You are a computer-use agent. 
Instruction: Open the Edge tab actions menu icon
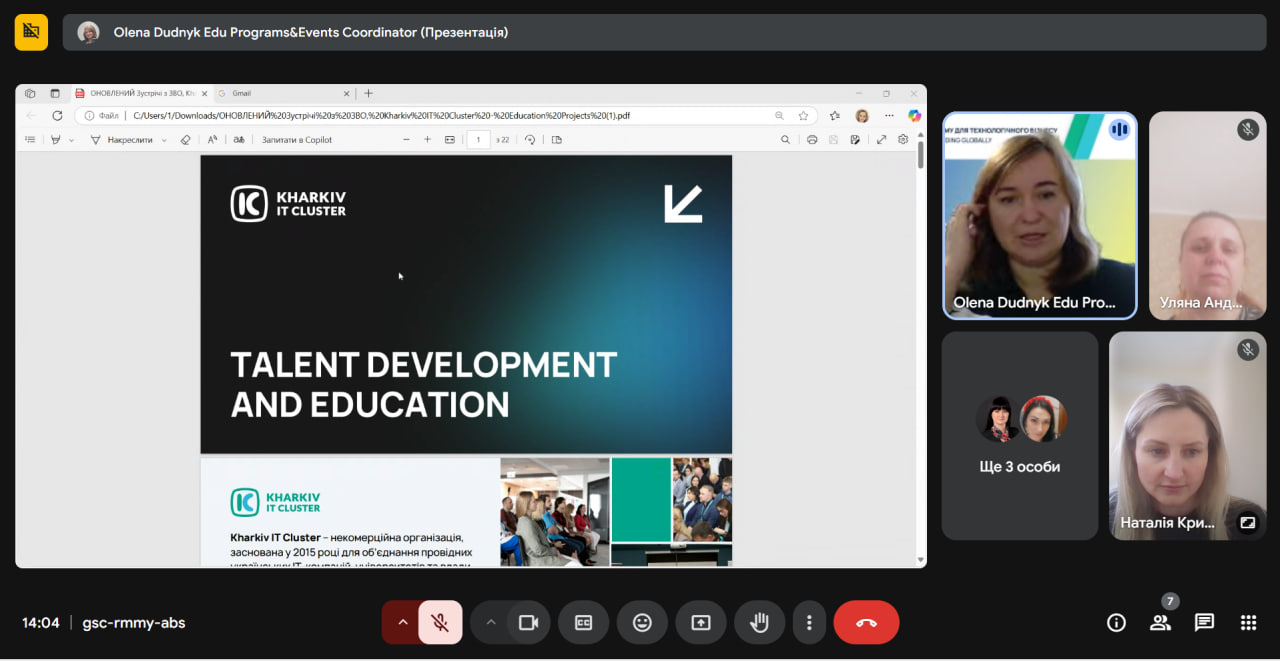tap(55, 93)
